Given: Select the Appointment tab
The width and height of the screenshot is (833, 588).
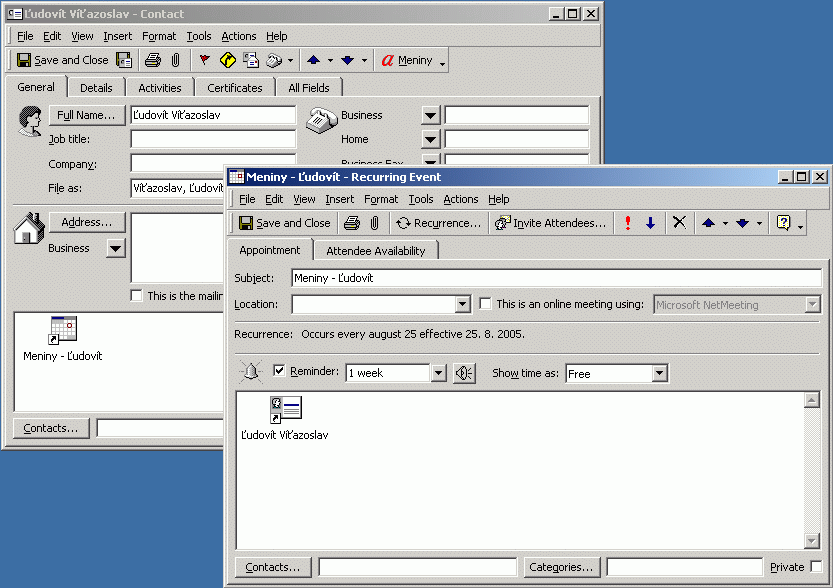Looking at the screenshot, I should pos(269,250).
